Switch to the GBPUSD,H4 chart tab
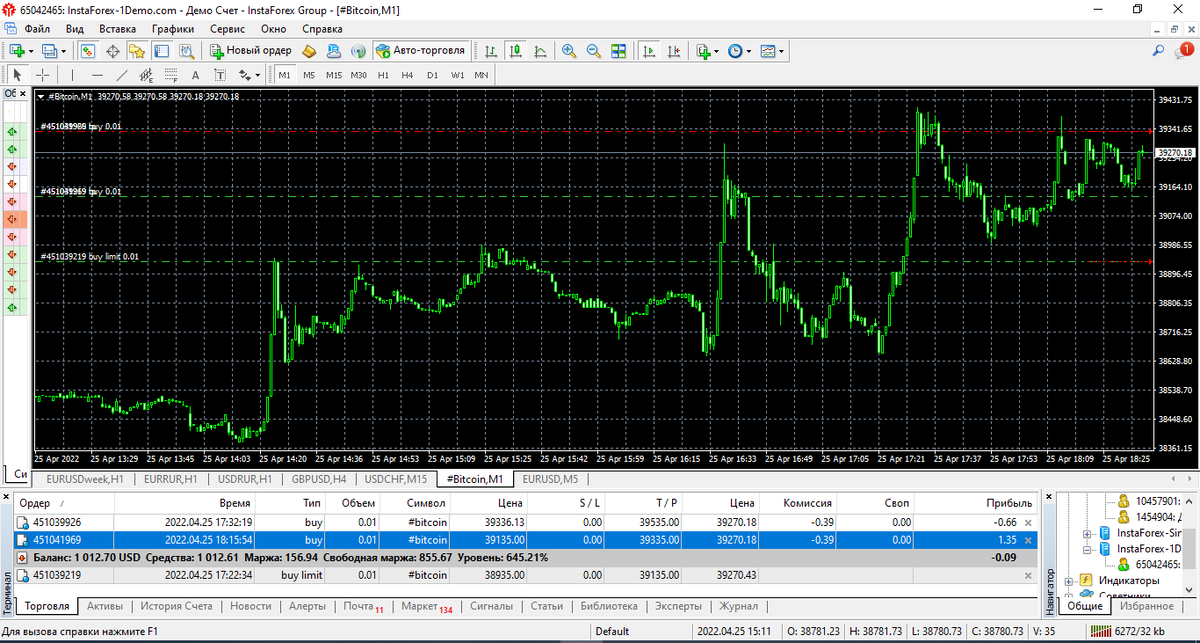Viewport: 1200px width, 643px height. click(319, 479)
